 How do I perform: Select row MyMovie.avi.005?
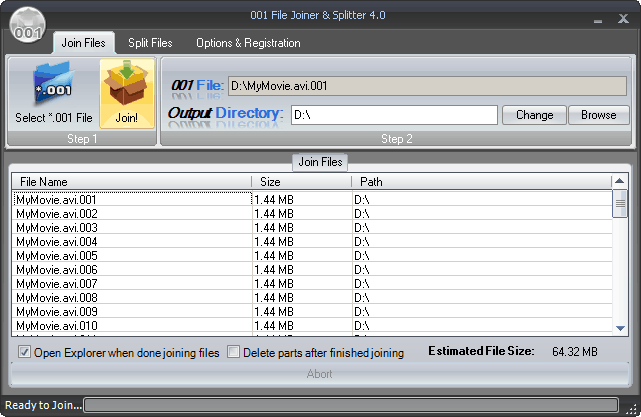point(313,256)
